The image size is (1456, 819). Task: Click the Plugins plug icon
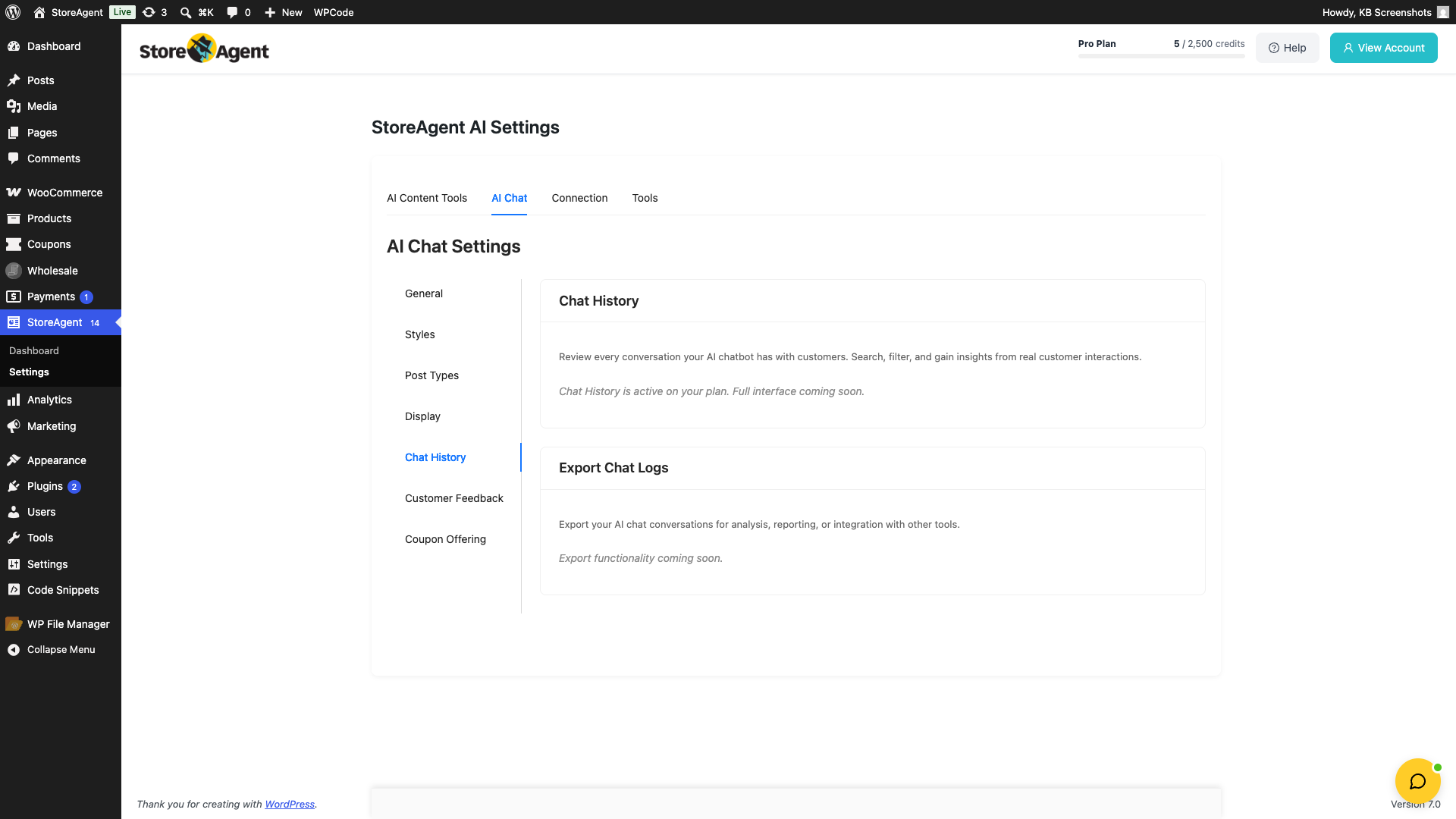coord(14,486)
